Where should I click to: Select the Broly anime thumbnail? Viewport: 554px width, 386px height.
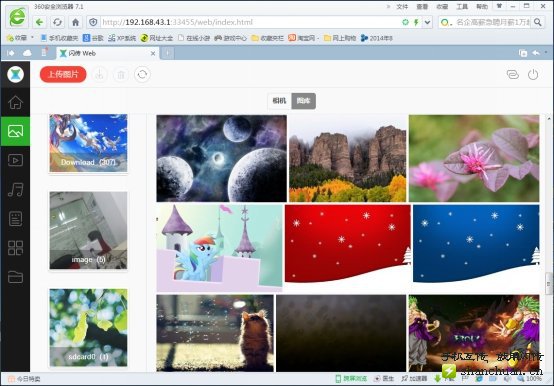pyautogui.click(x=474, y=333)
